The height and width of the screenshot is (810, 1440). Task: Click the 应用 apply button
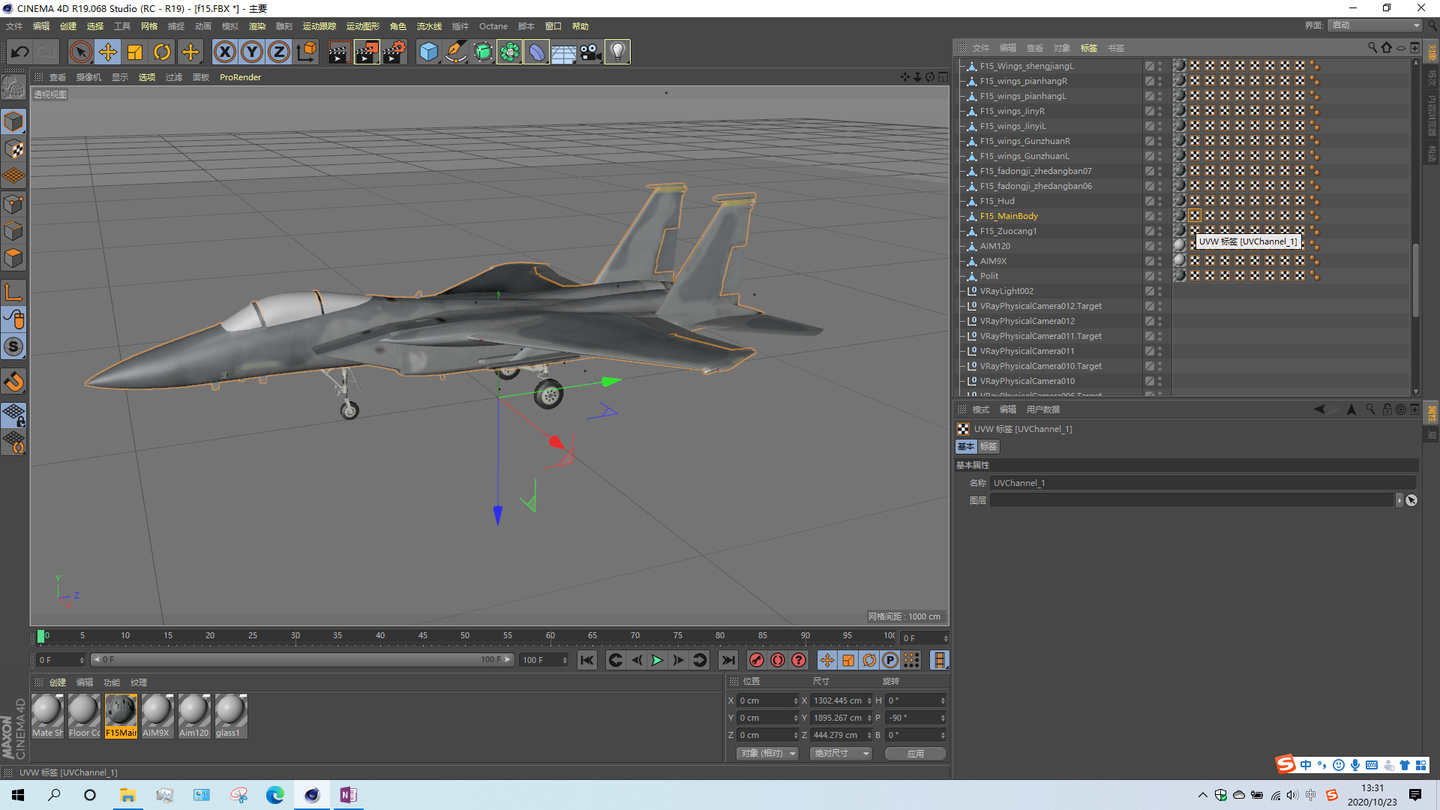(x=915, y=753)
